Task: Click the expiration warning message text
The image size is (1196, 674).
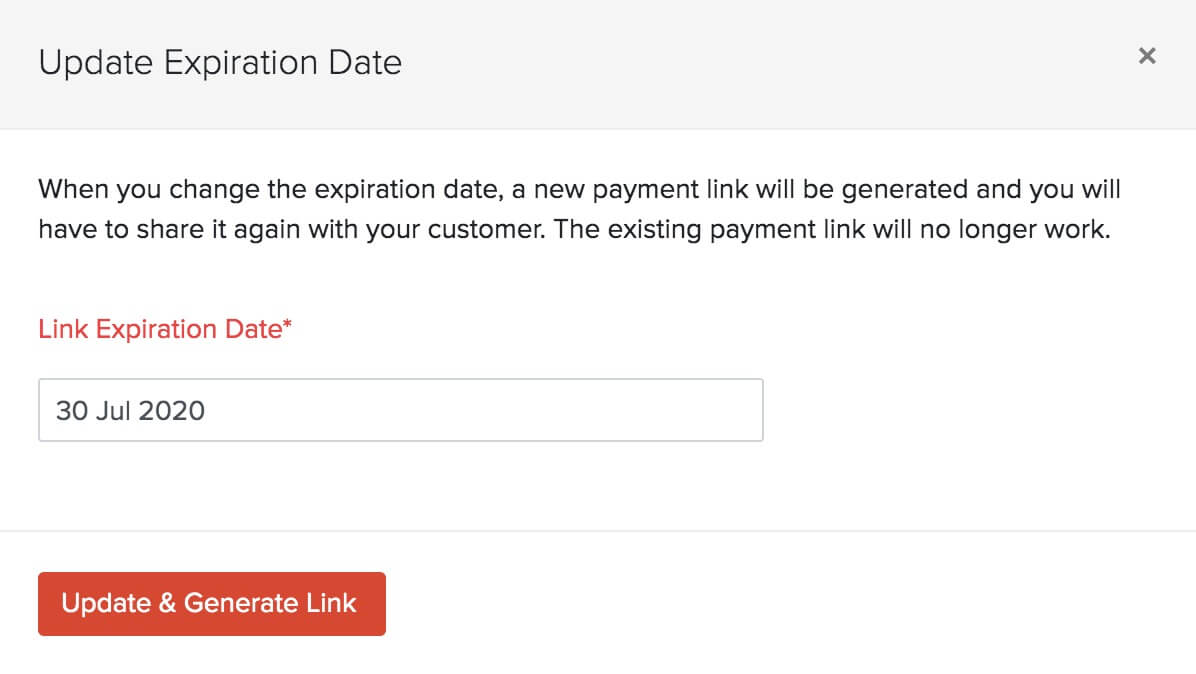Action: click(579, 209)
